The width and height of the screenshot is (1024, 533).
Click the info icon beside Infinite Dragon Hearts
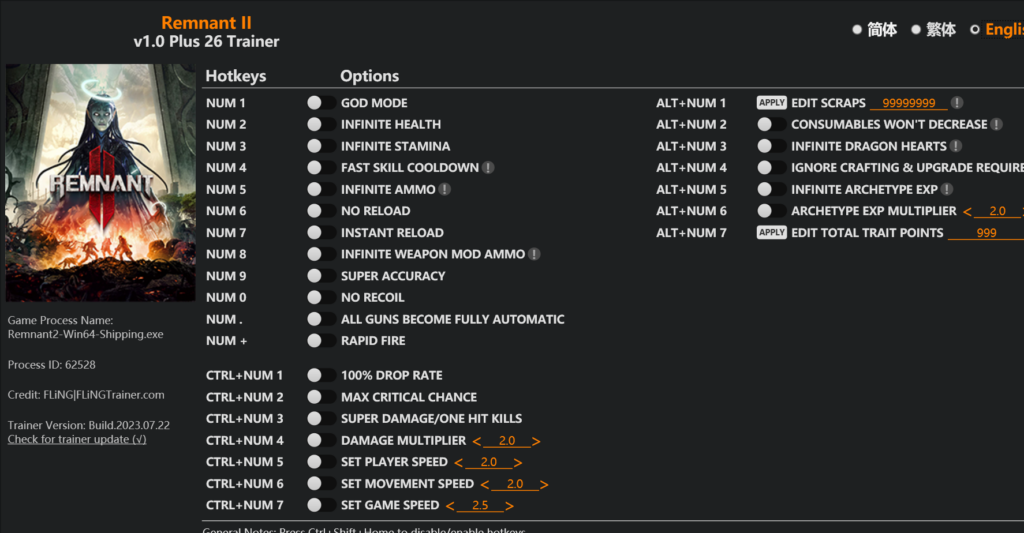[956, 146]
